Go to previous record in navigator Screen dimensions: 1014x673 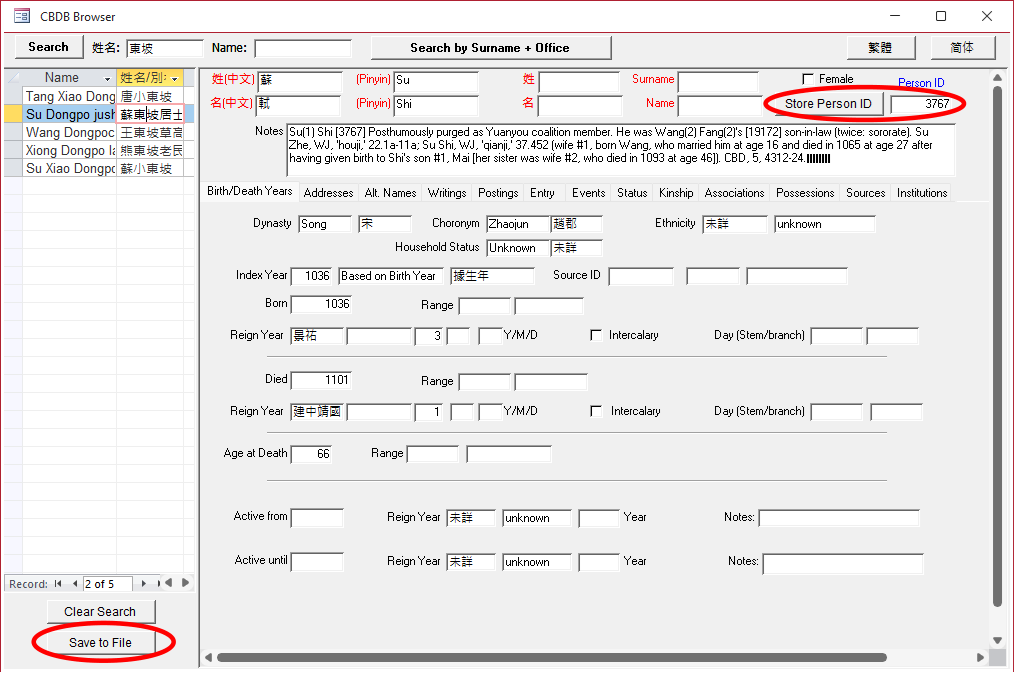[73, 583]
